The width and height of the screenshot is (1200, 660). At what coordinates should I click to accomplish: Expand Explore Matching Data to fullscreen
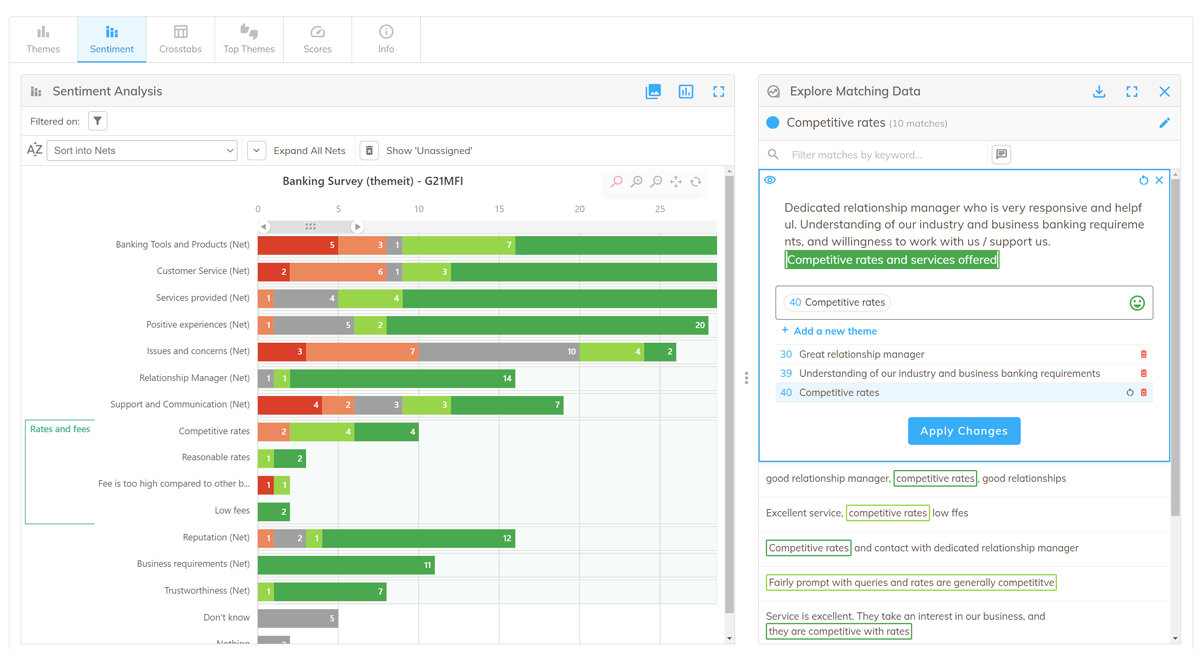[x=1132, y=91]
